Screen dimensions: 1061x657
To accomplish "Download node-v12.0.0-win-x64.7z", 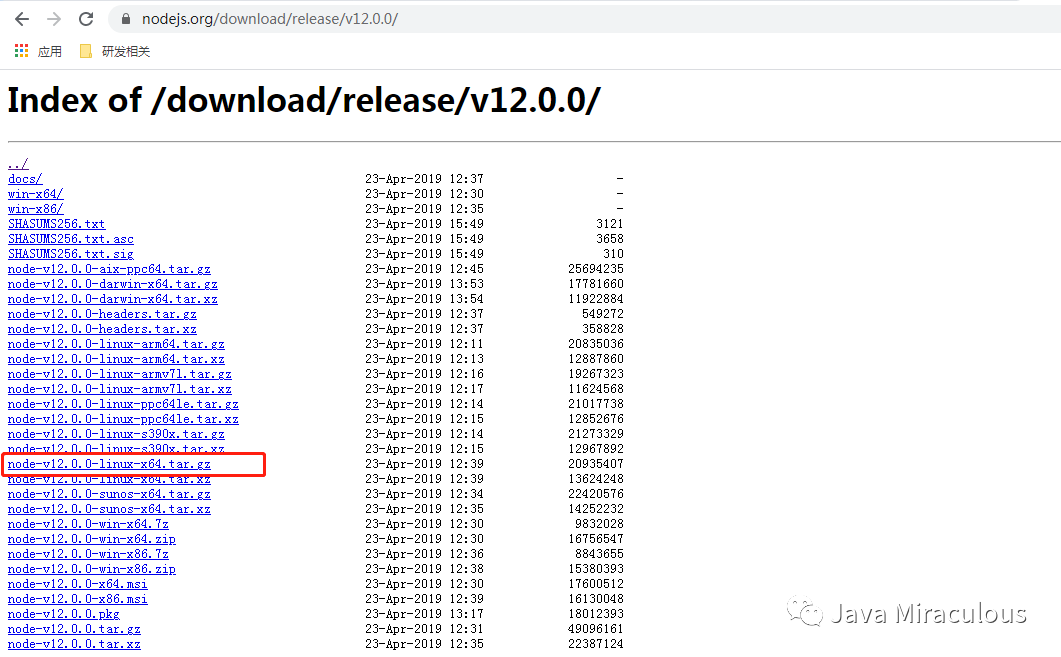I will pos(88,524).
